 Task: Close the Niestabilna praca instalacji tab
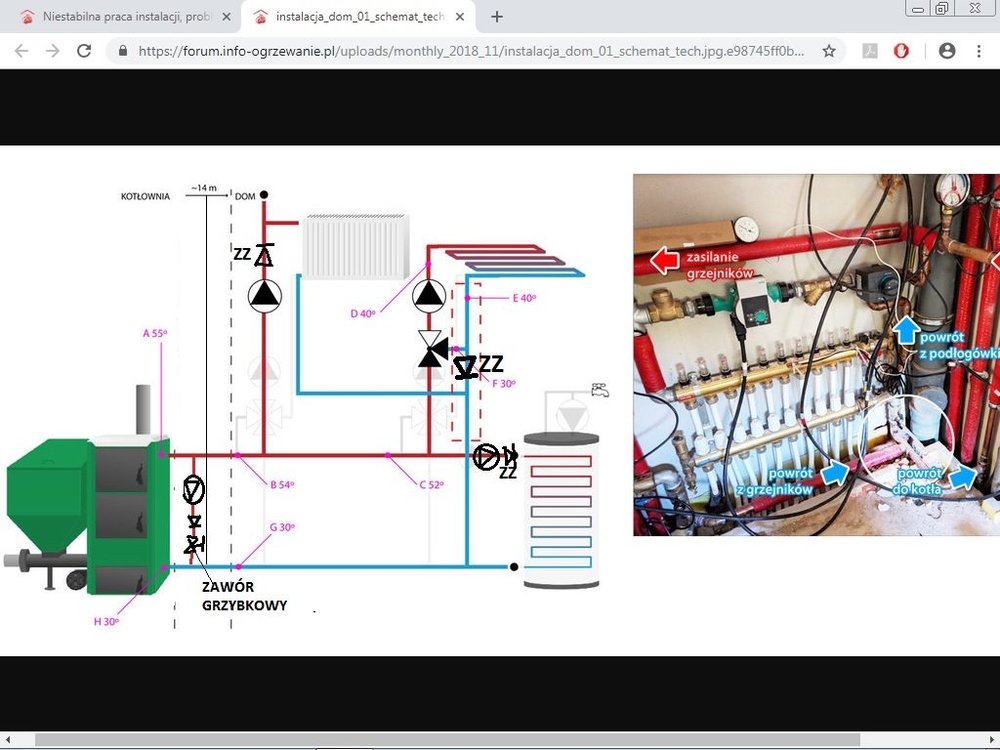[227, 17]
